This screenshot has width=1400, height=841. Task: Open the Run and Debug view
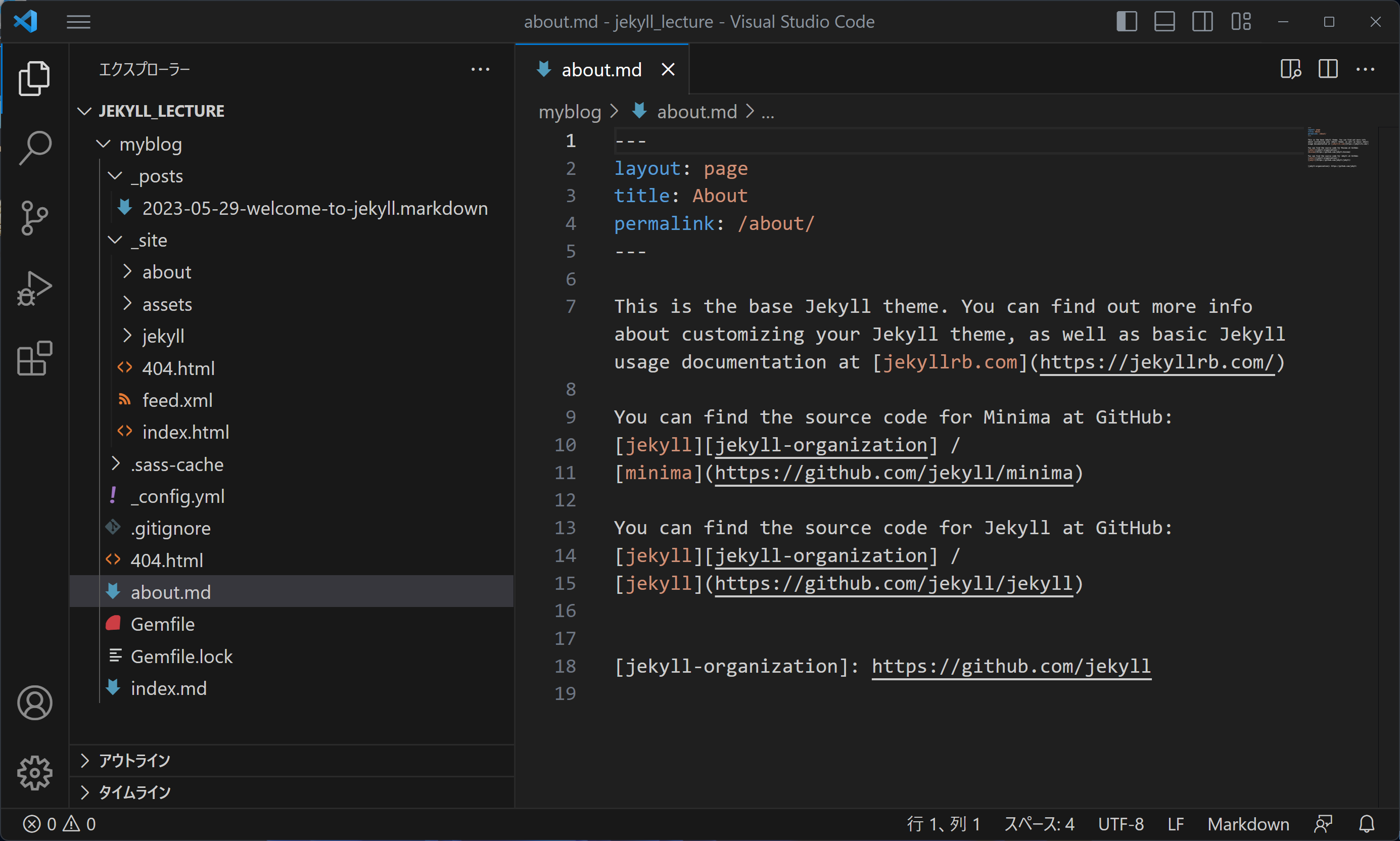point(34,289)
